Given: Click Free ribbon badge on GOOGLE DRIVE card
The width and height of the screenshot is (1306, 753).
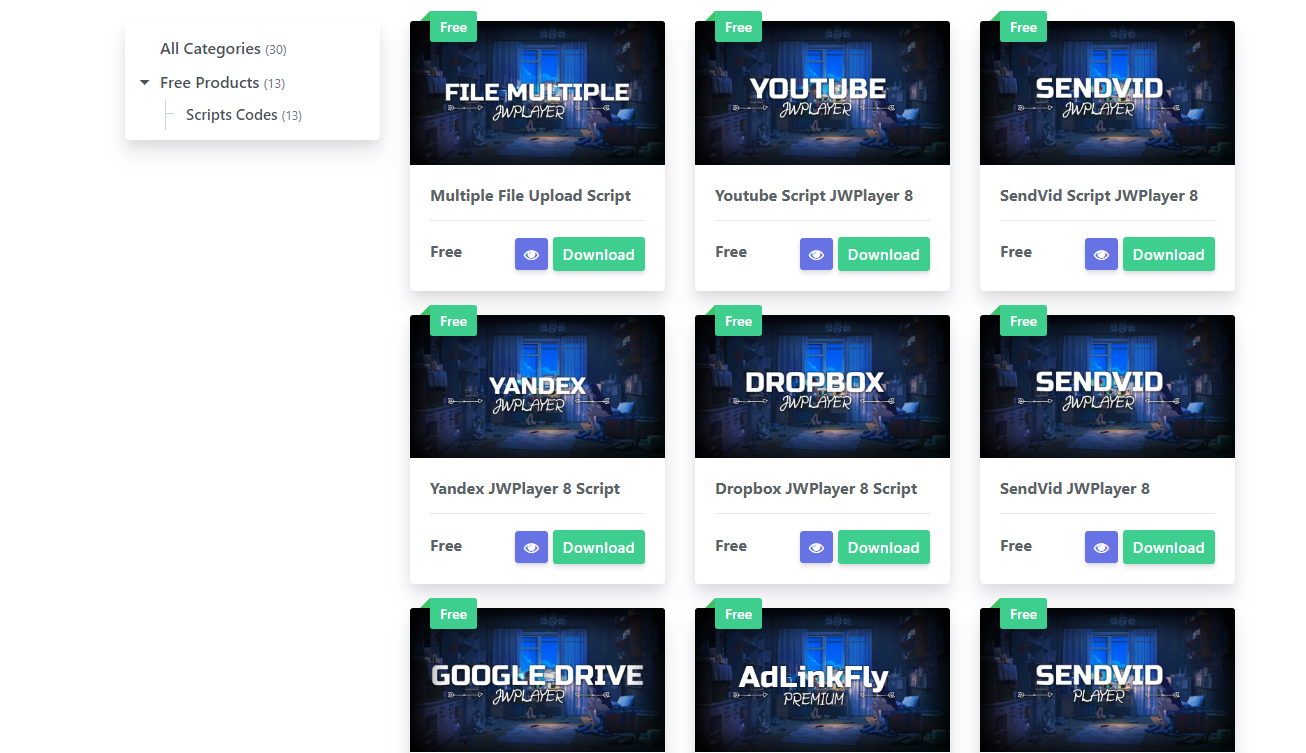Looking at the screenshot, I should tap(453, 614).
